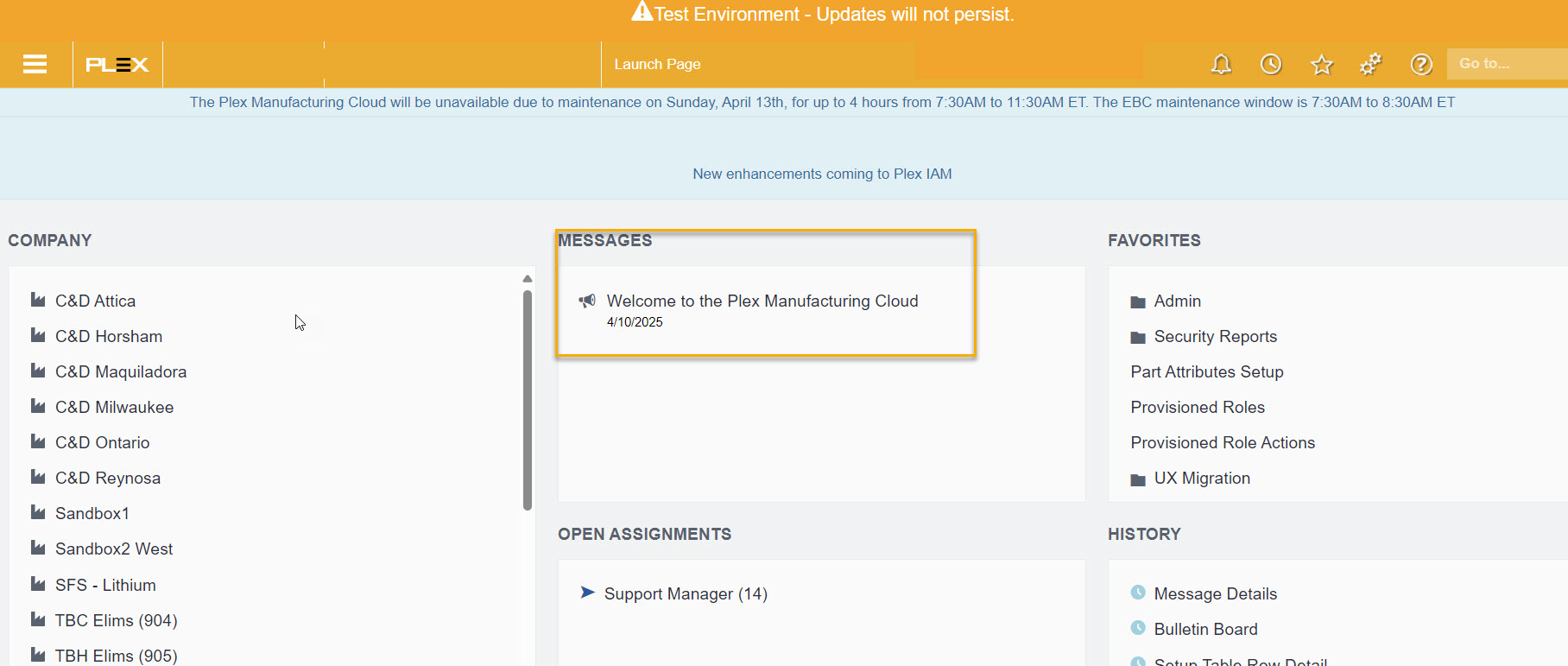This screenshot has height=666, width=1568.
Task: Open recent history clock icon
Action: 1271,64
